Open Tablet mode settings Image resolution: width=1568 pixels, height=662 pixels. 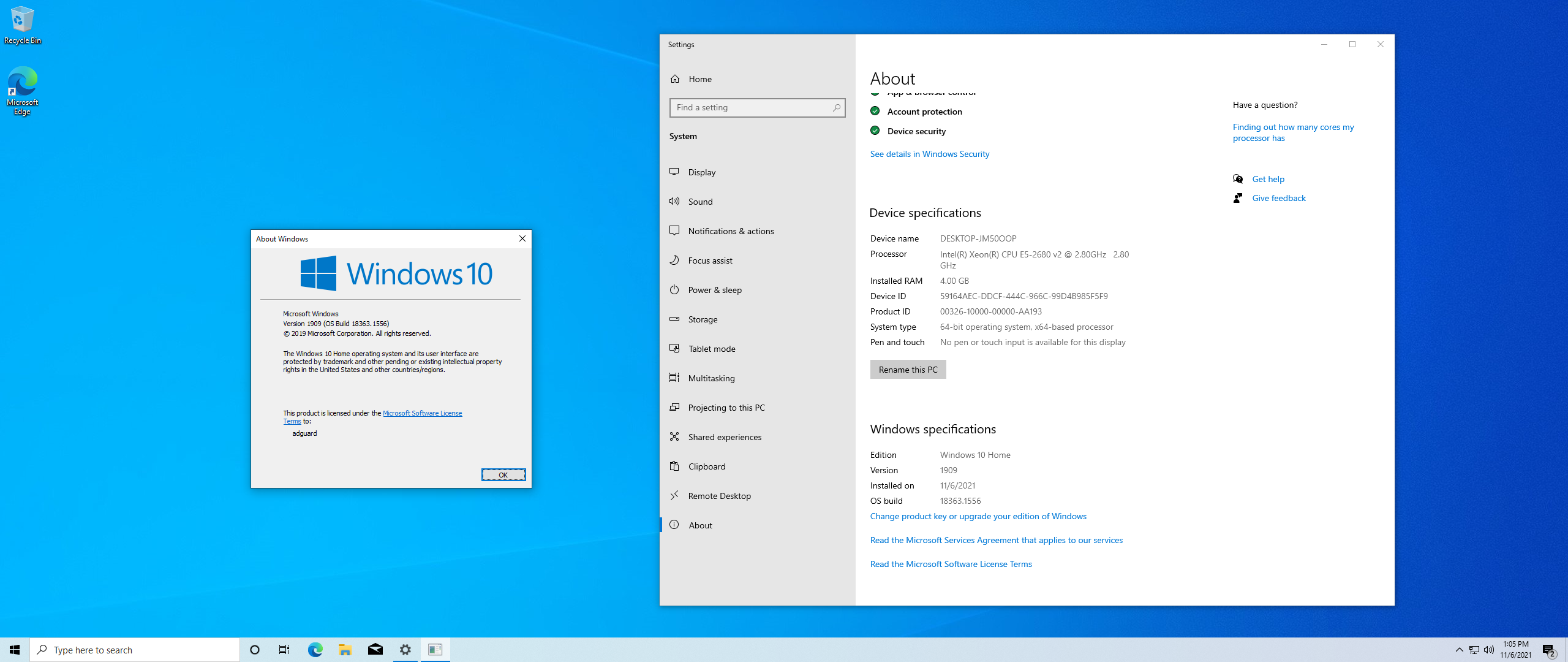(757, 349)
